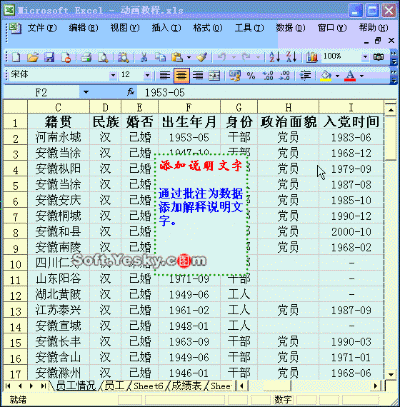This screenshot has height=407, width=400.
Task: Click the vertical scrollbar down arrow
Action: (x=391, y=375)
